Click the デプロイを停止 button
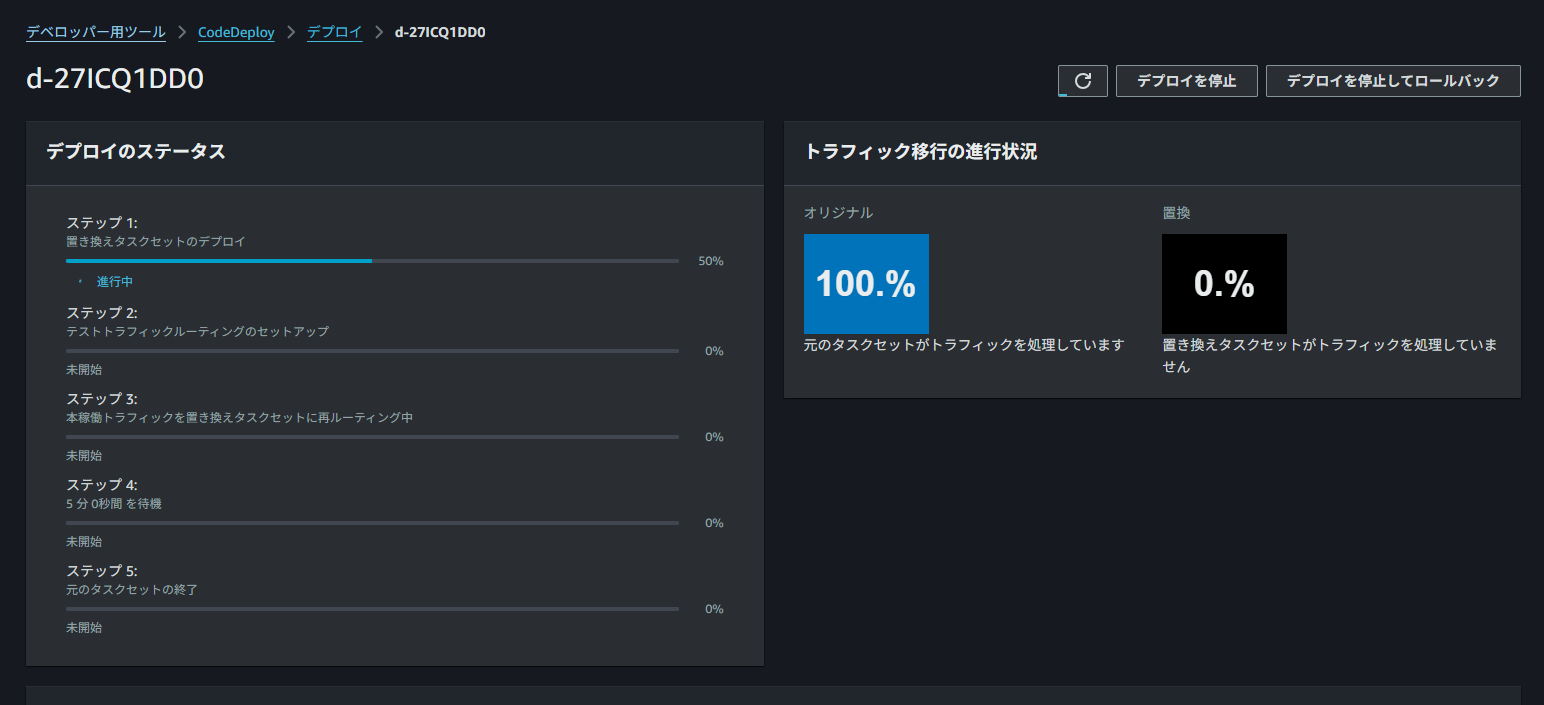This screenshot has height=705, width=1544. [1186, 81]
